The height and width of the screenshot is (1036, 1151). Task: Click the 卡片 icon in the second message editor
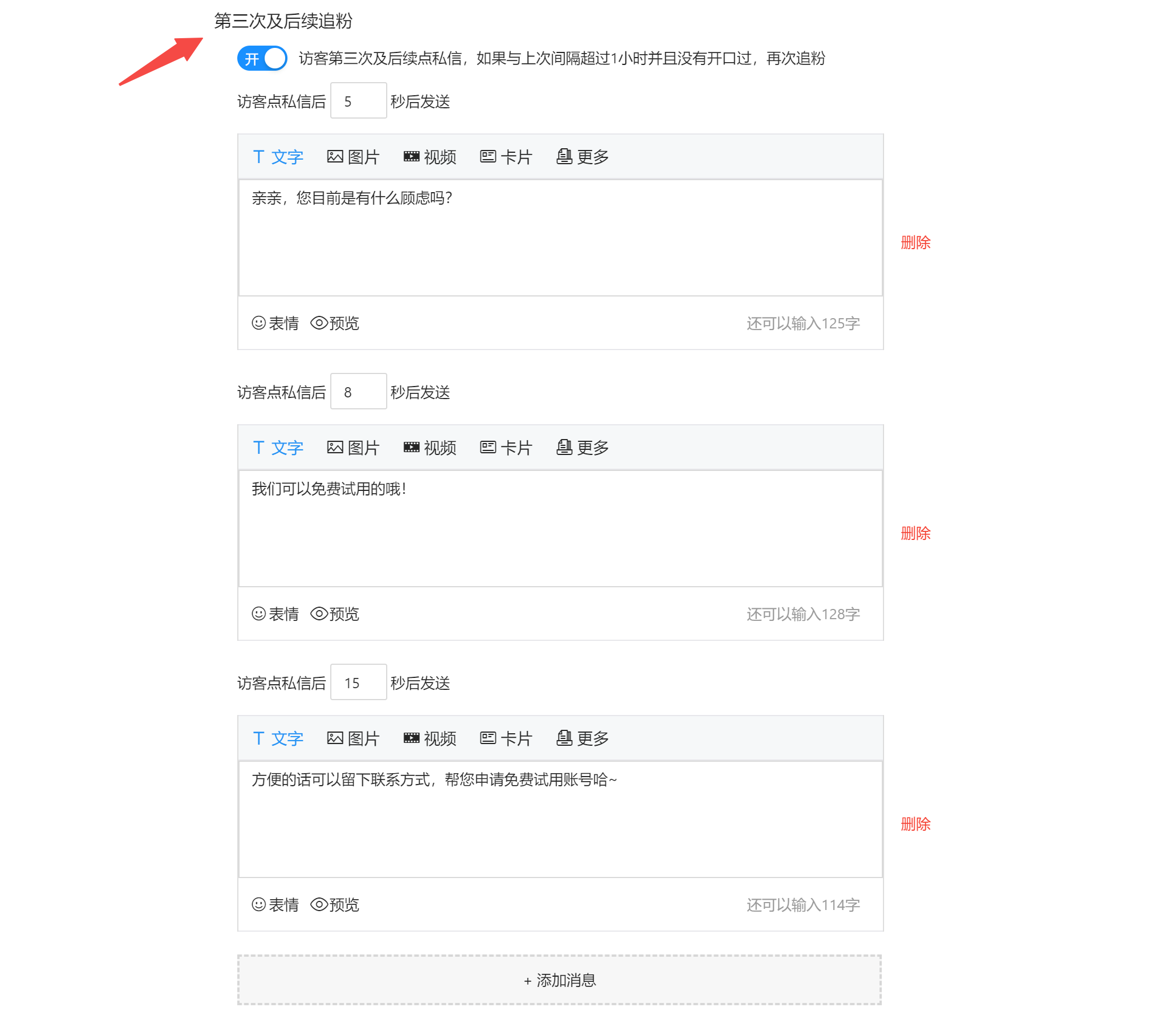(506, 448)
